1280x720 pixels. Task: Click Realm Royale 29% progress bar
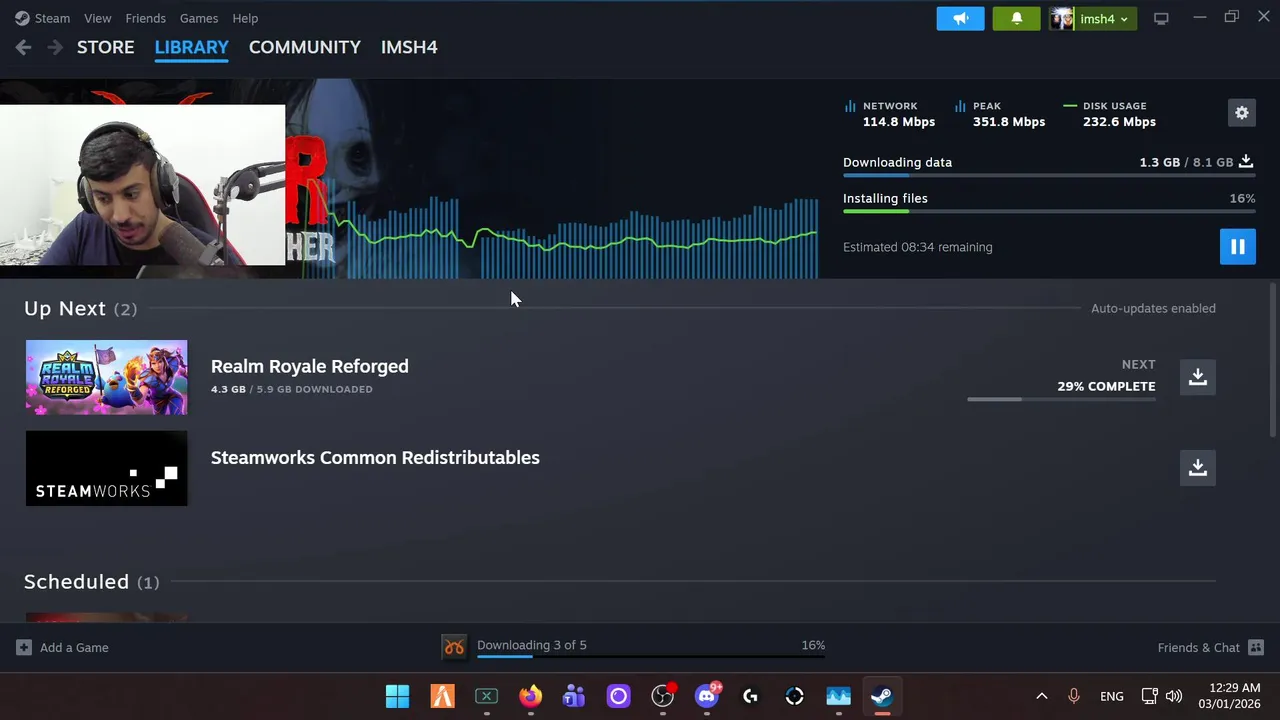click(1061, 399)
